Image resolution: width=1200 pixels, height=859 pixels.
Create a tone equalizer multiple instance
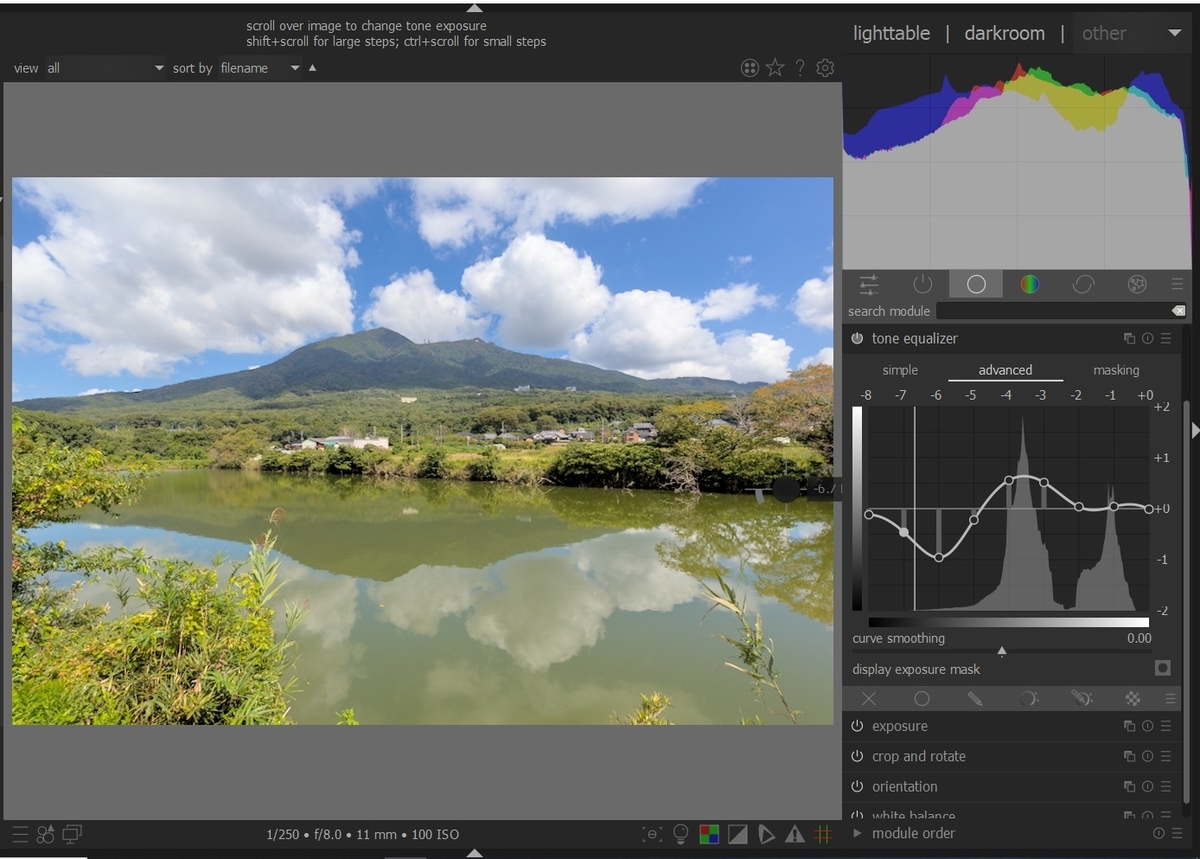coord(1129,339)
